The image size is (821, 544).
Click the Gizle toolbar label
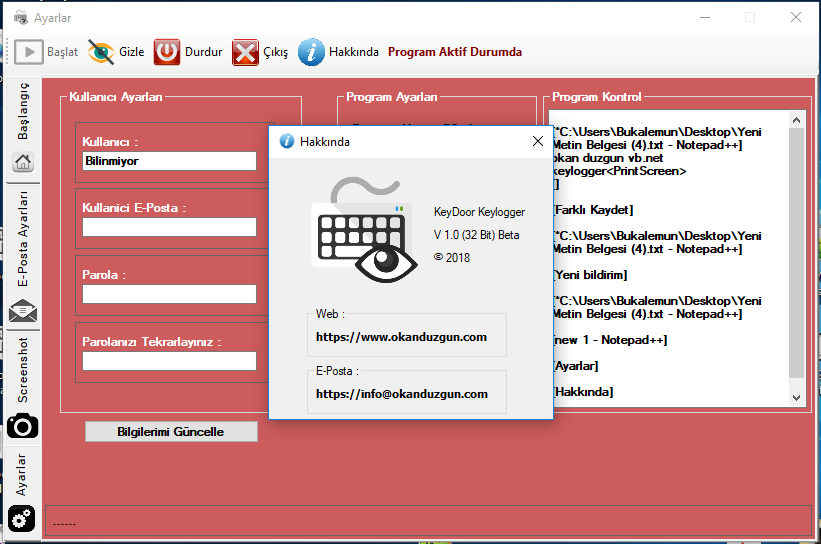coord(131,52)
